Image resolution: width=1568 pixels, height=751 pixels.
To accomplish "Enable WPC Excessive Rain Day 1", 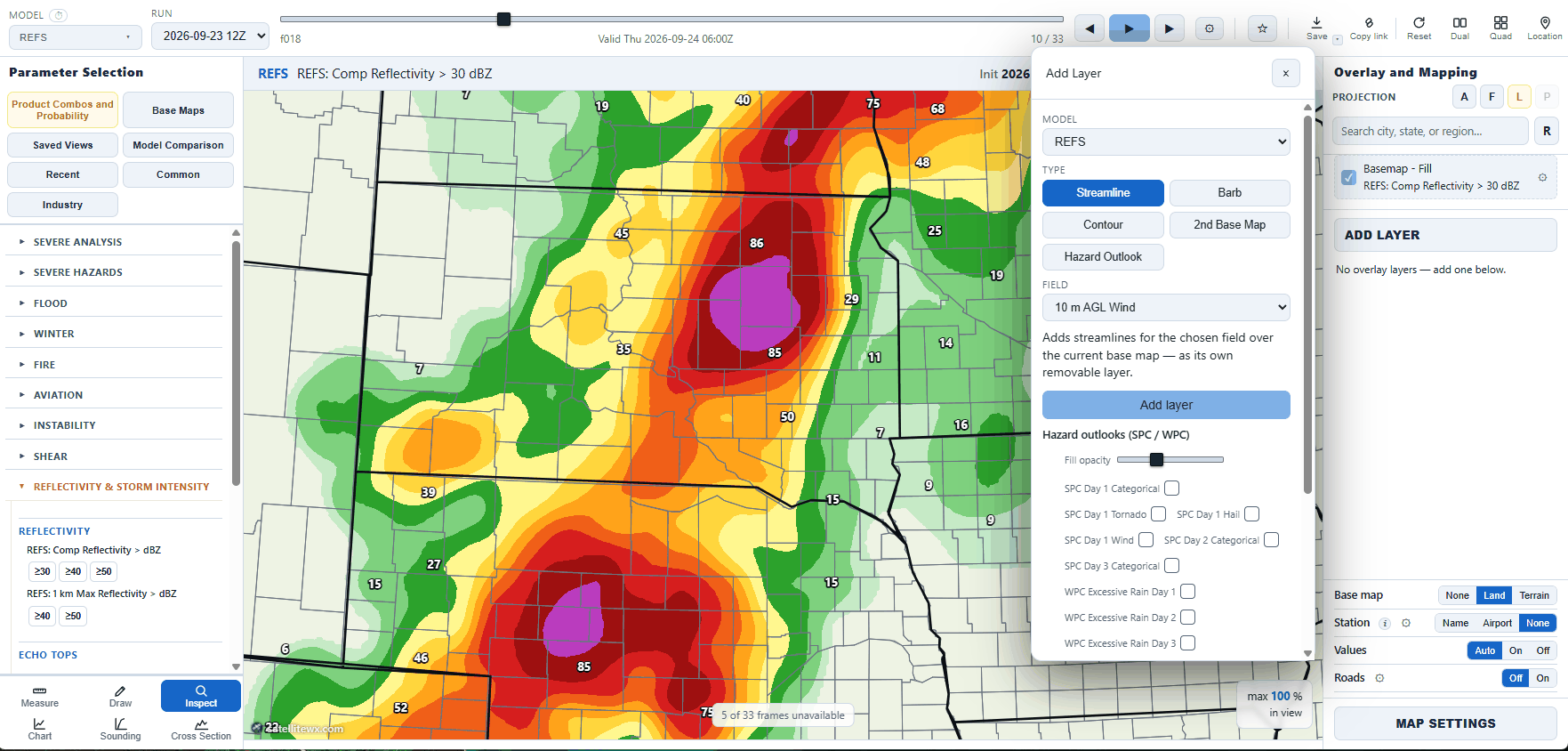I will point(1188,592).
